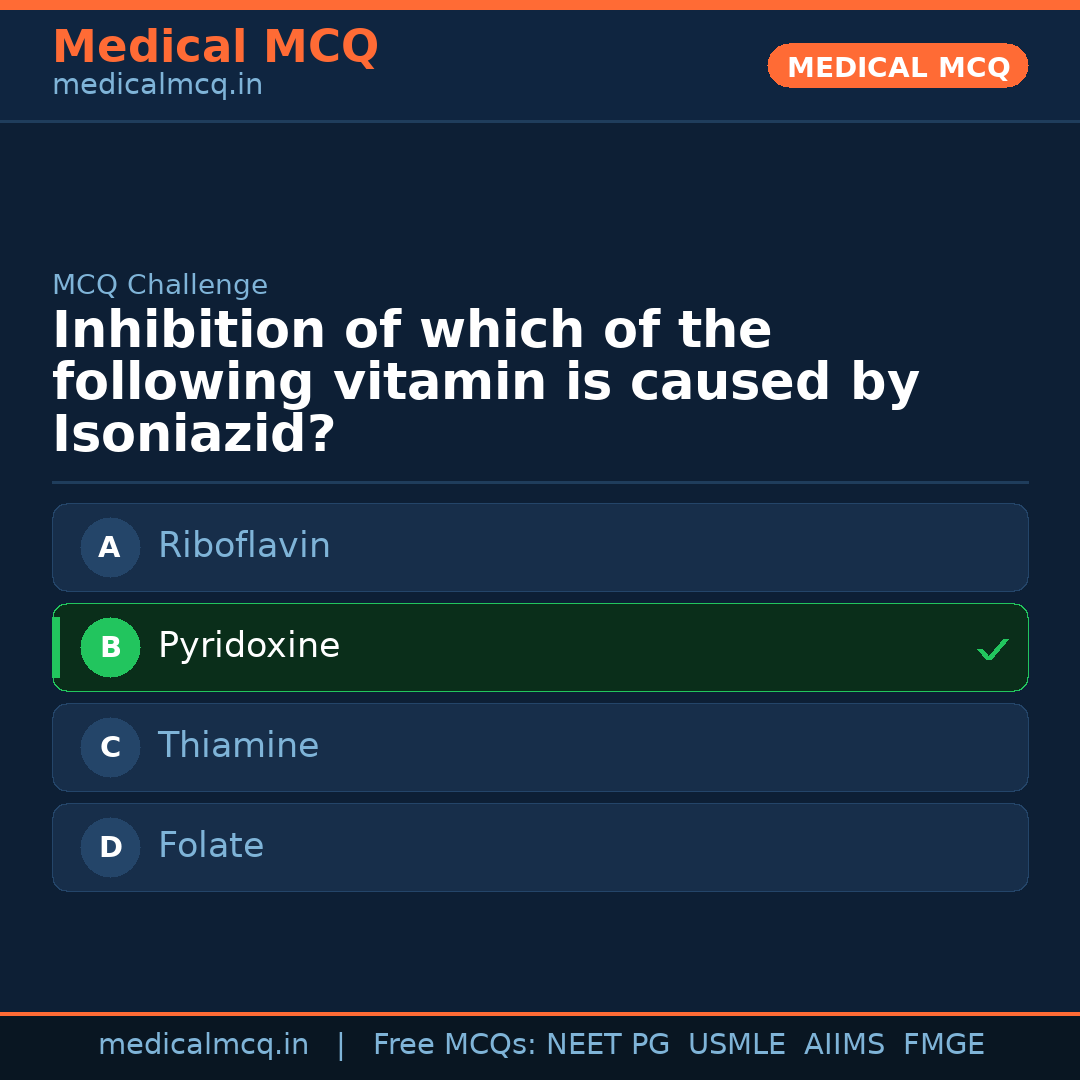Click the letter C circle badge

(x=110, y=747)
